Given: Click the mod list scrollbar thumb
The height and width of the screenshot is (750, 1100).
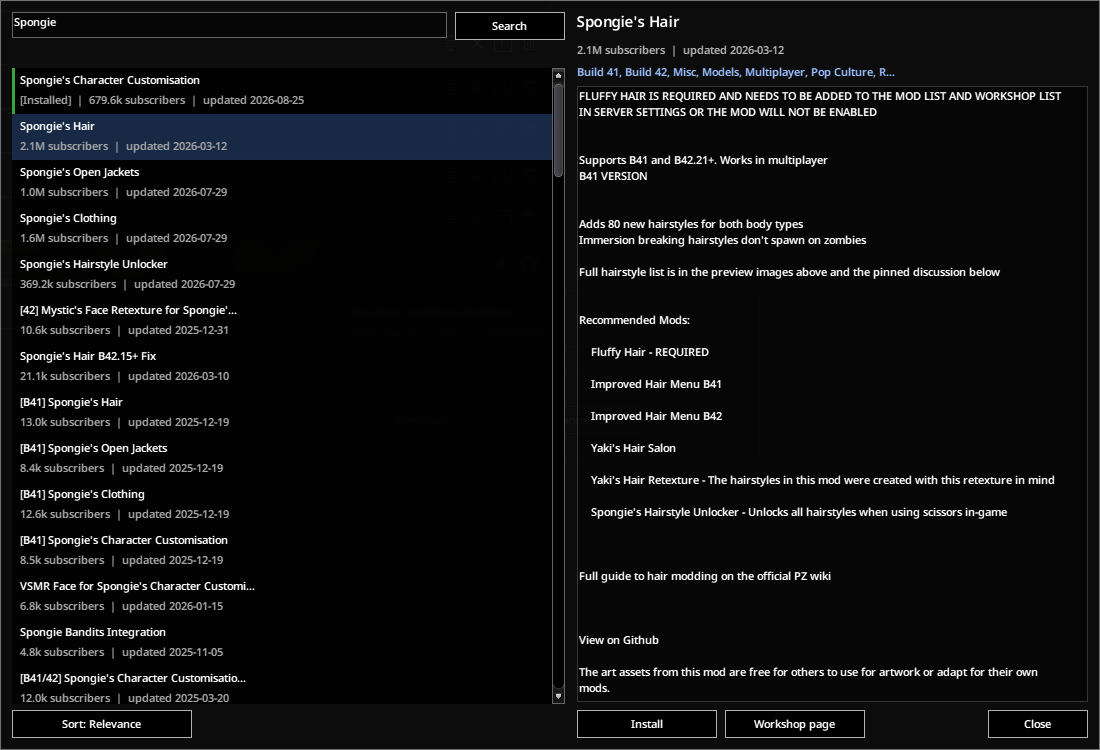Looking at the screenshot, I should pos(558,130).
